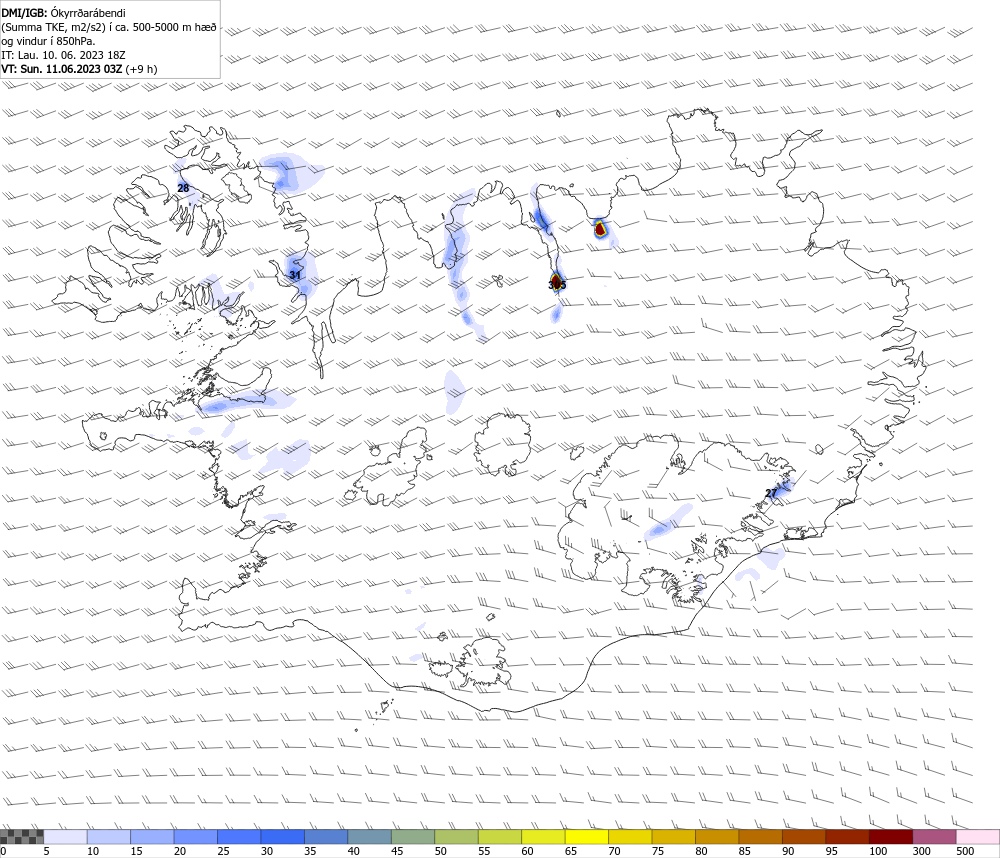Click the pale pink legend swatch above 500

(978, 837)
